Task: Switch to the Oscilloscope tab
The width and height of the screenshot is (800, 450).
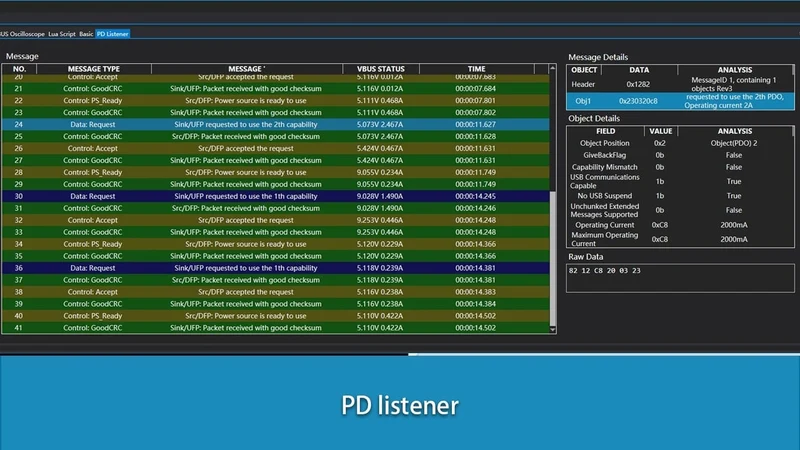Action: click(x=22, y=34)
